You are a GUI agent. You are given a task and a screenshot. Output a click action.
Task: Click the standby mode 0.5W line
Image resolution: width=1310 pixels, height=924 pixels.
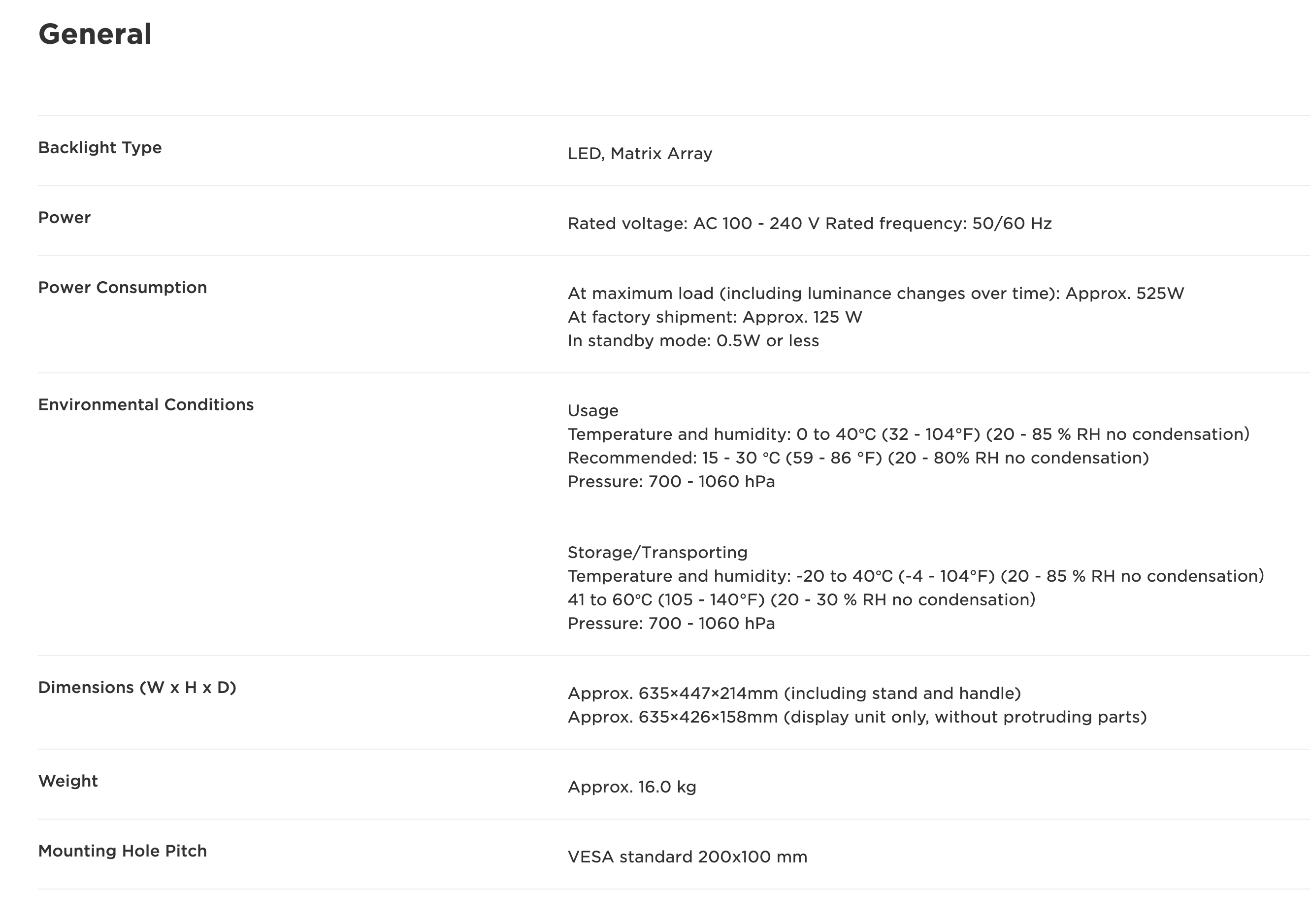[692, 341]
